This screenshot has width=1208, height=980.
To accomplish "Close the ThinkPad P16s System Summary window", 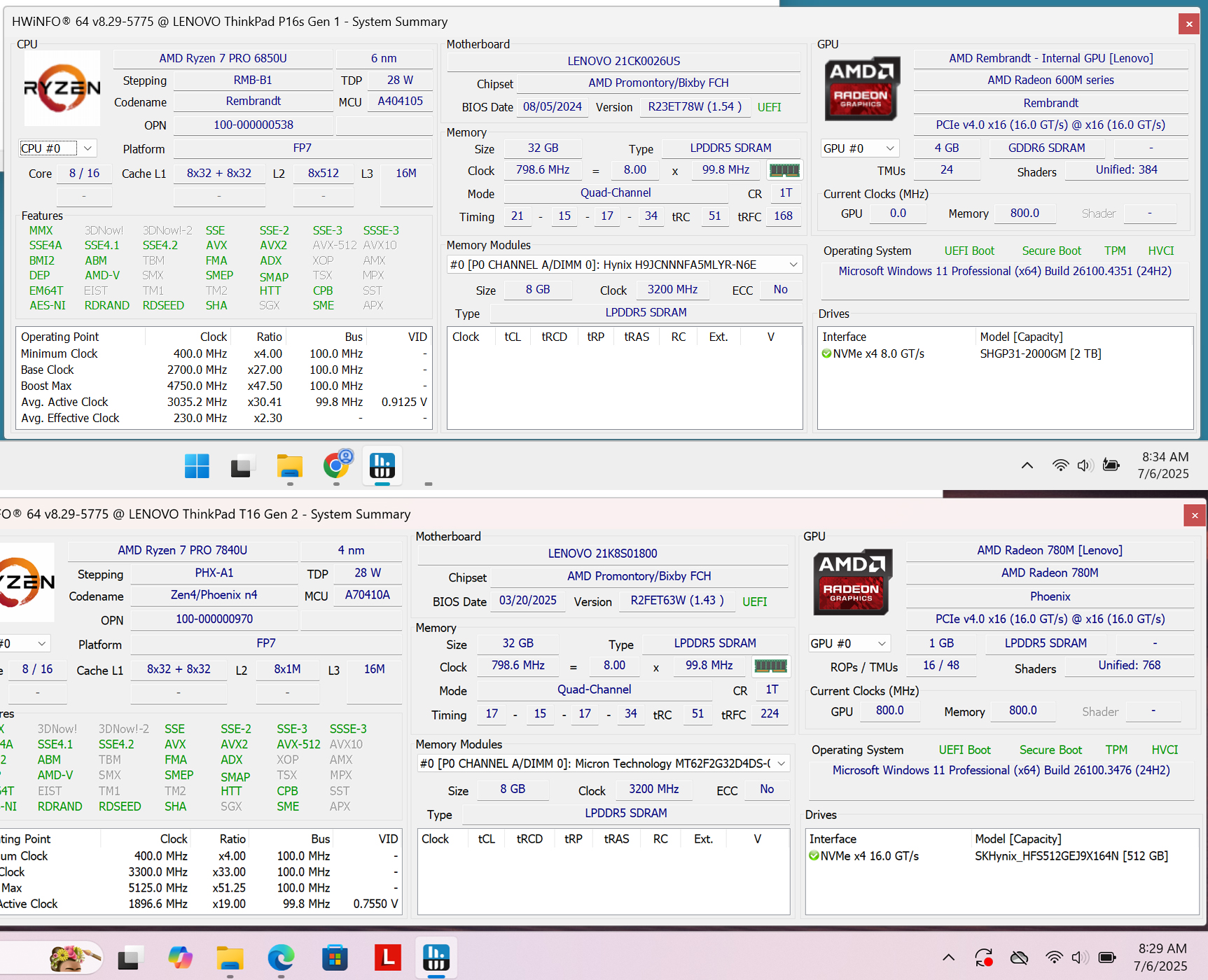I will pyautogui.click(x=1189, y=24).
